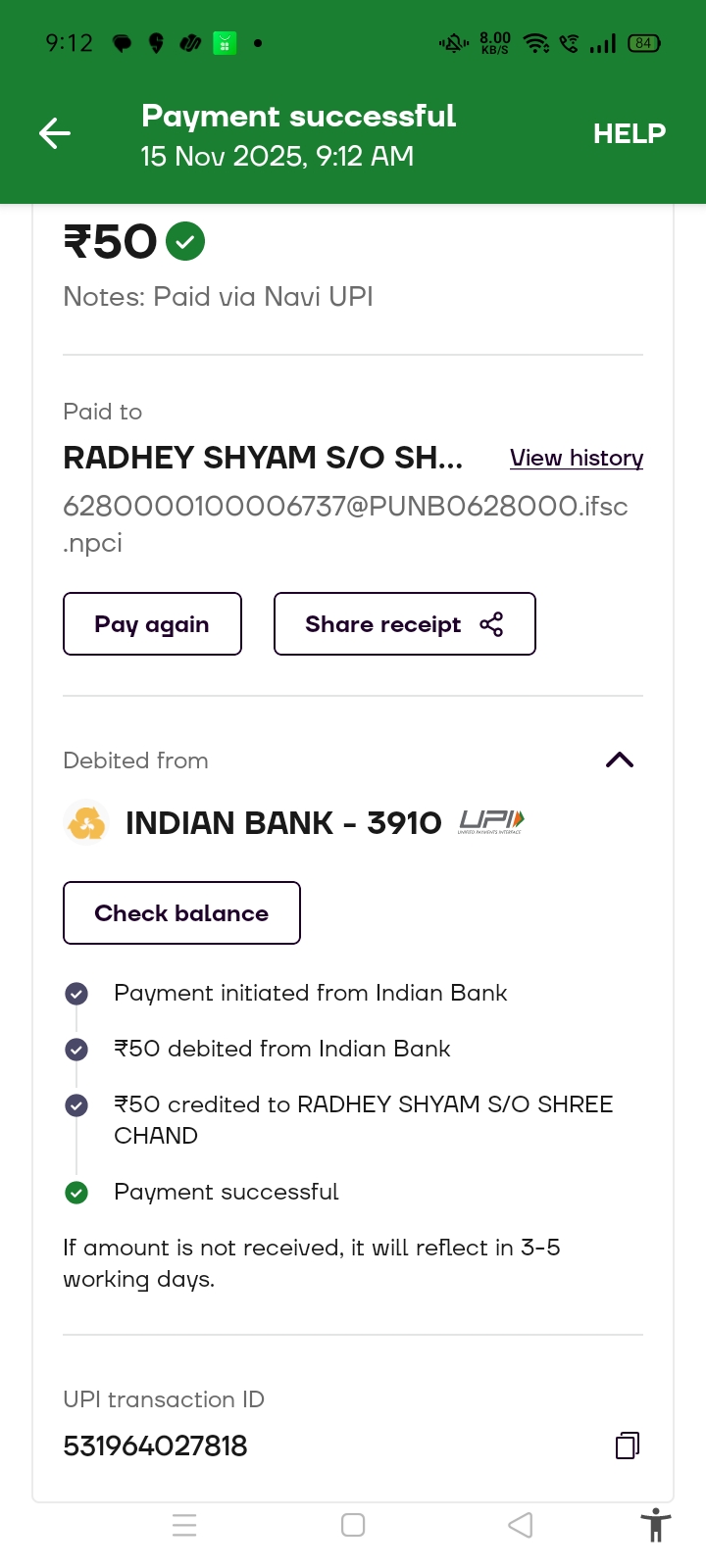Open the Android recent apps menu icon

(x=184, y=1525)
